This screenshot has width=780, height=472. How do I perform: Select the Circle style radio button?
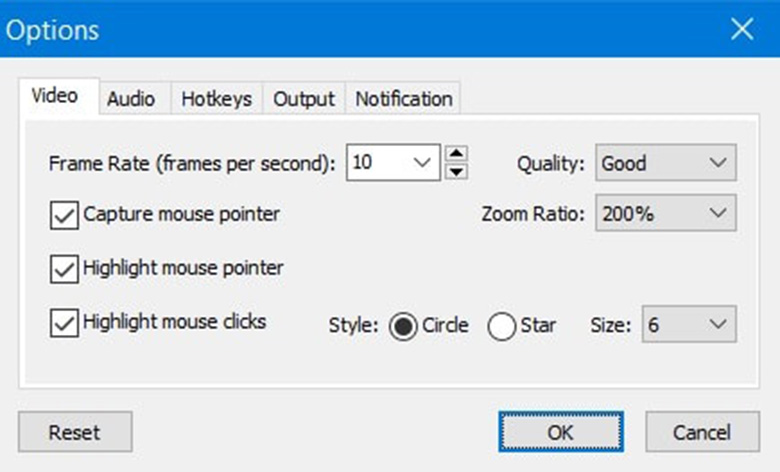click(404, 326)
